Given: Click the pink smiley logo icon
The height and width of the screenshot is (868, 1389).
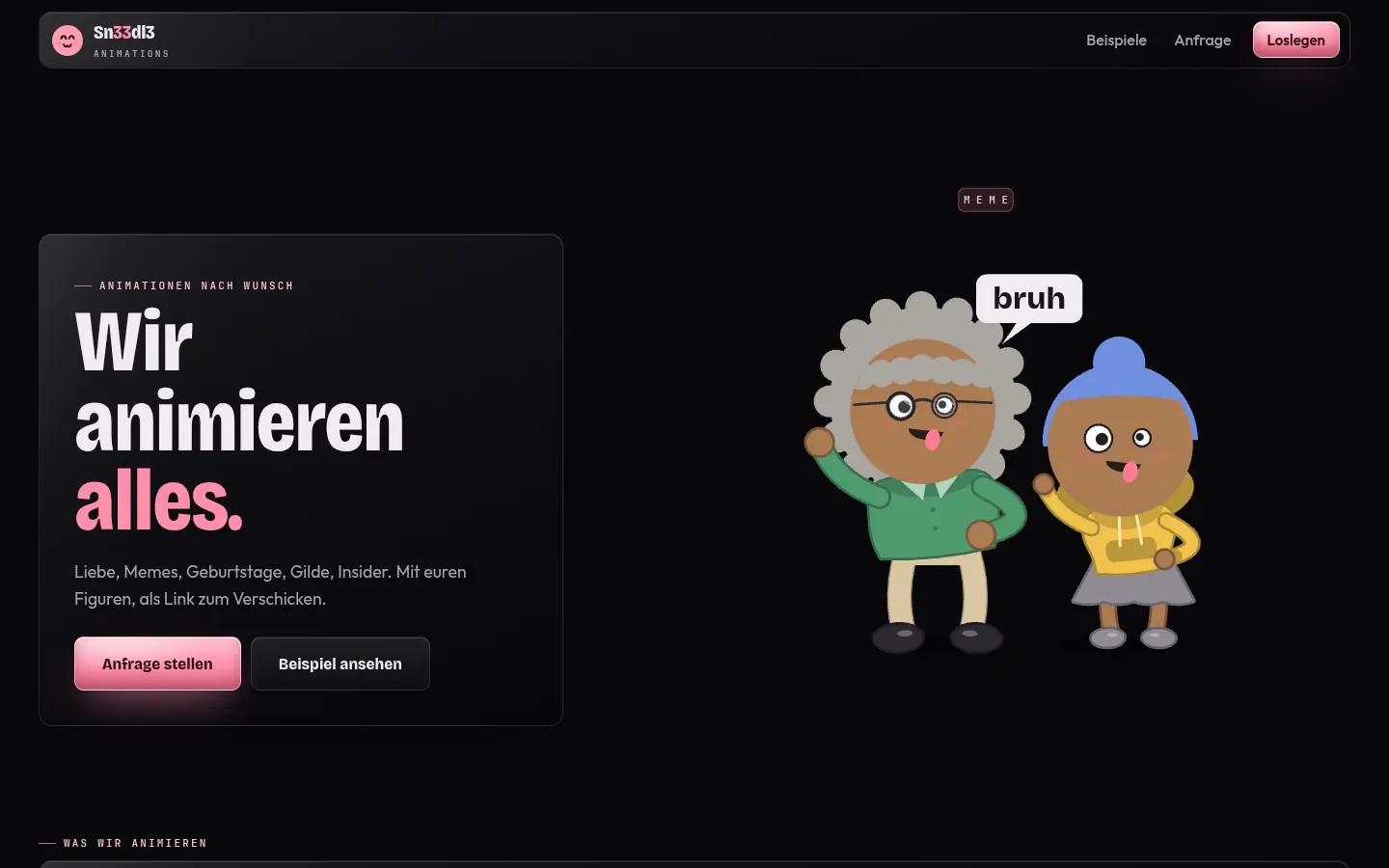Looking at the screenshot, I should click(68, 41).
